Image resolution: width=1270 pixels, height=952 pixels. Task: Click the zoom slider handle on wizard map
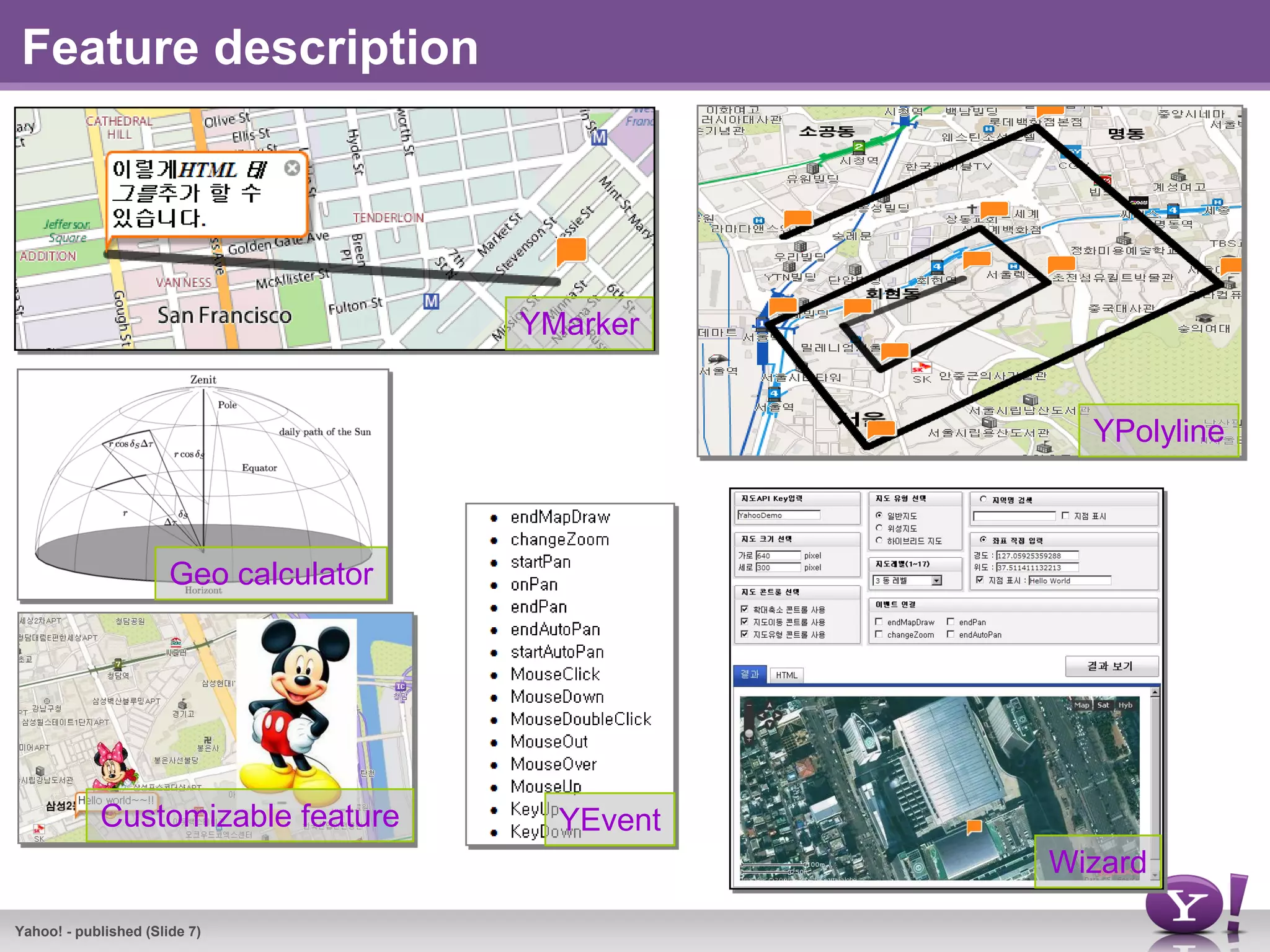click(749, 733)
